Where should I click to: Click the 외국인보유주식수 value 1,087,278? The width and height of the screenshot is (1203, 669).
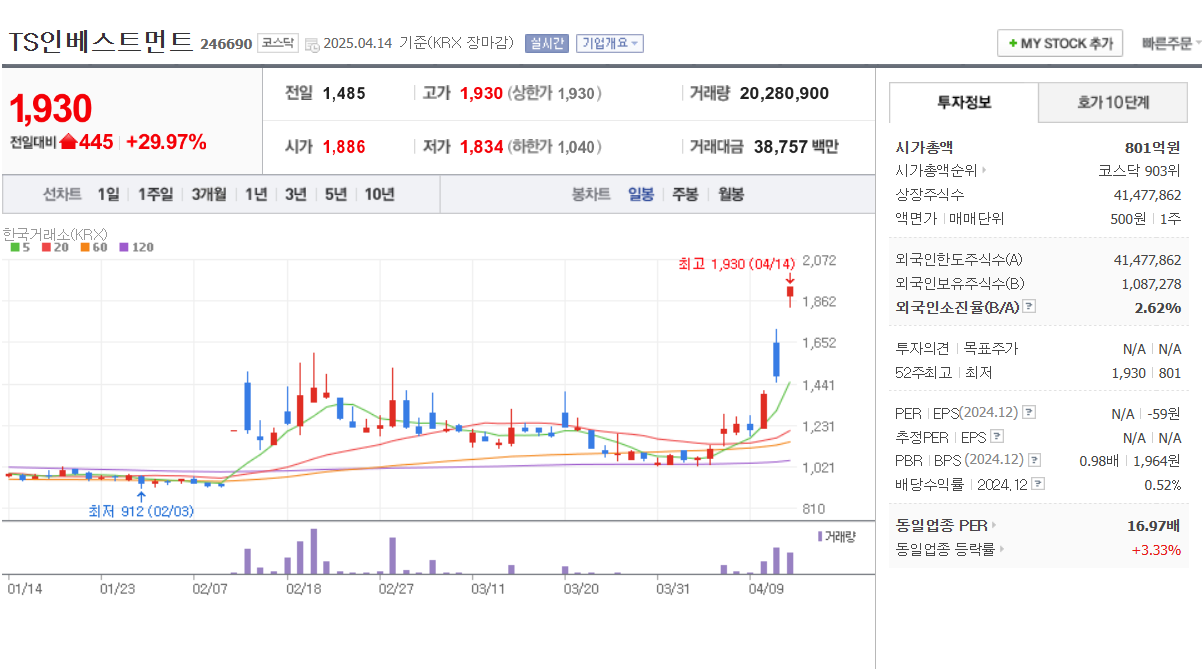pyautogui.click(x=1151, y=284)
